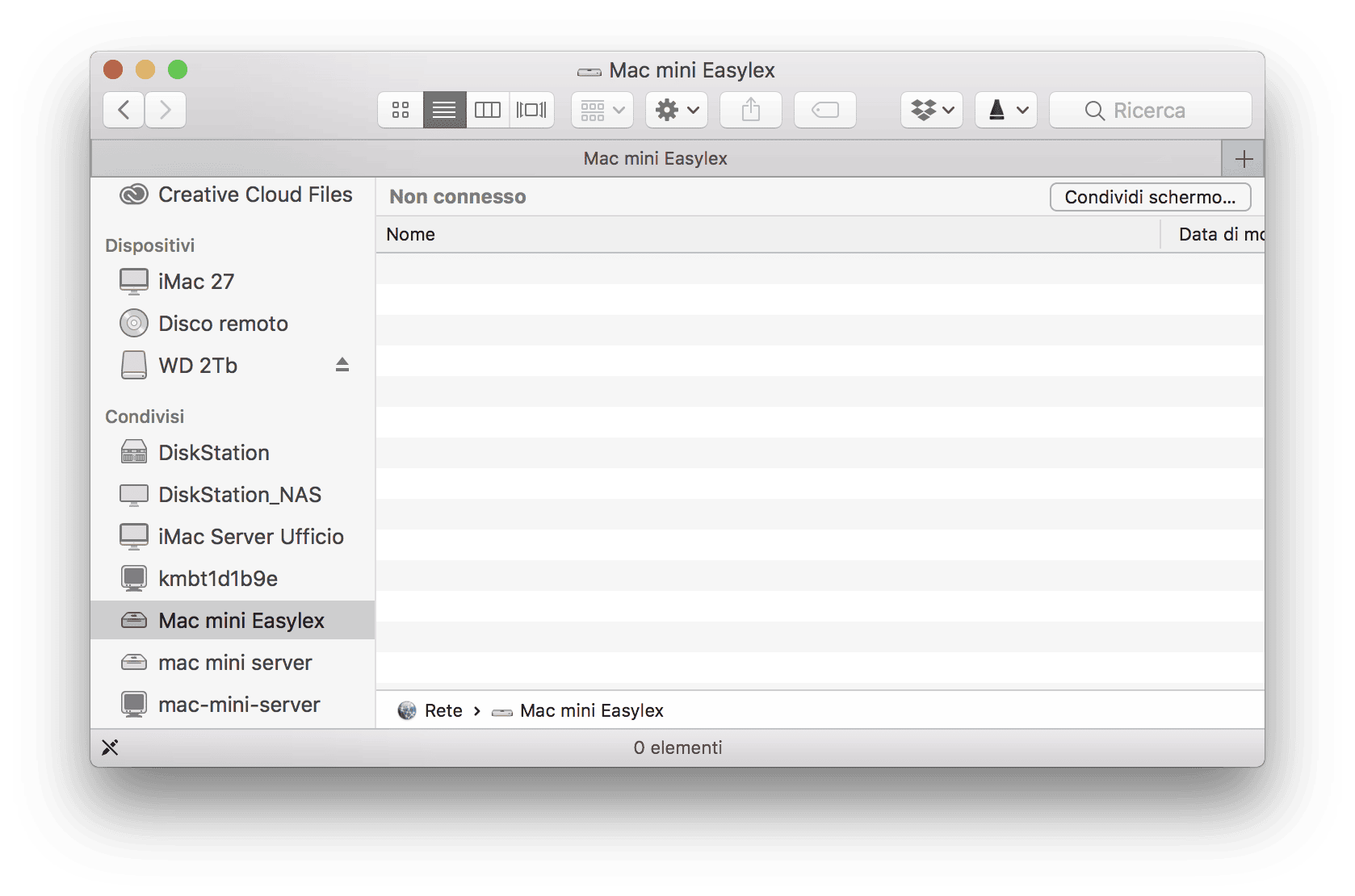Viewport: 1355px width, 896px height.
Task: Open the gear action menu
Action: coord(677,110)
